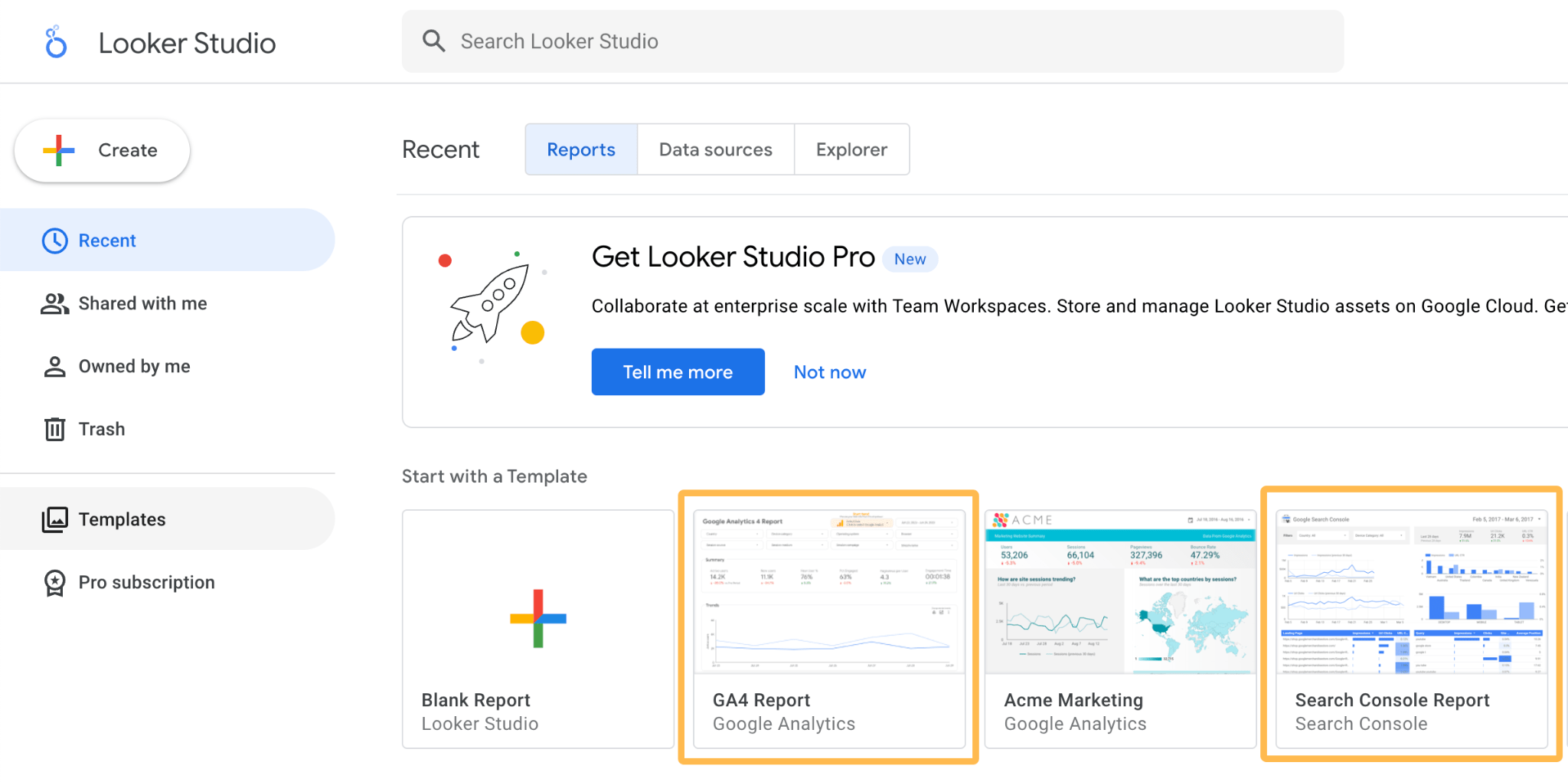
Task: Open Owned by me in the sidebar
Action: pos(134,366)
